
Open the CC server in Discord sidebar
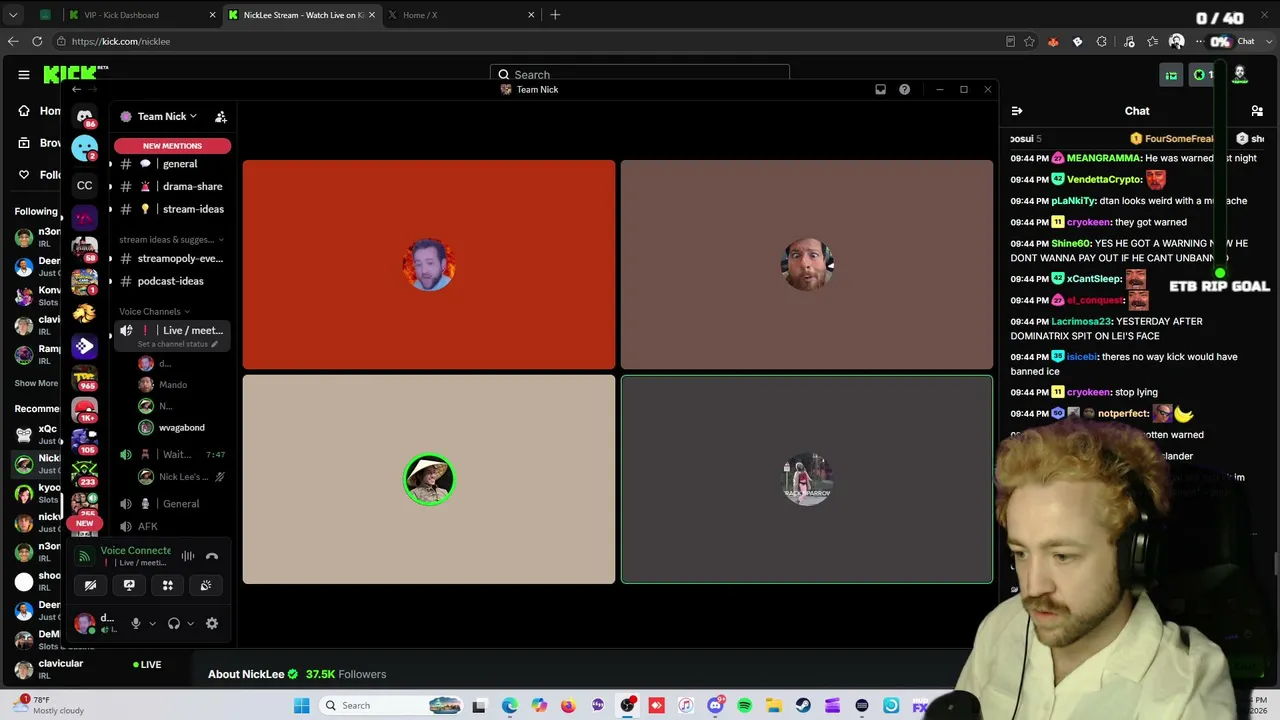coord(85,185)
